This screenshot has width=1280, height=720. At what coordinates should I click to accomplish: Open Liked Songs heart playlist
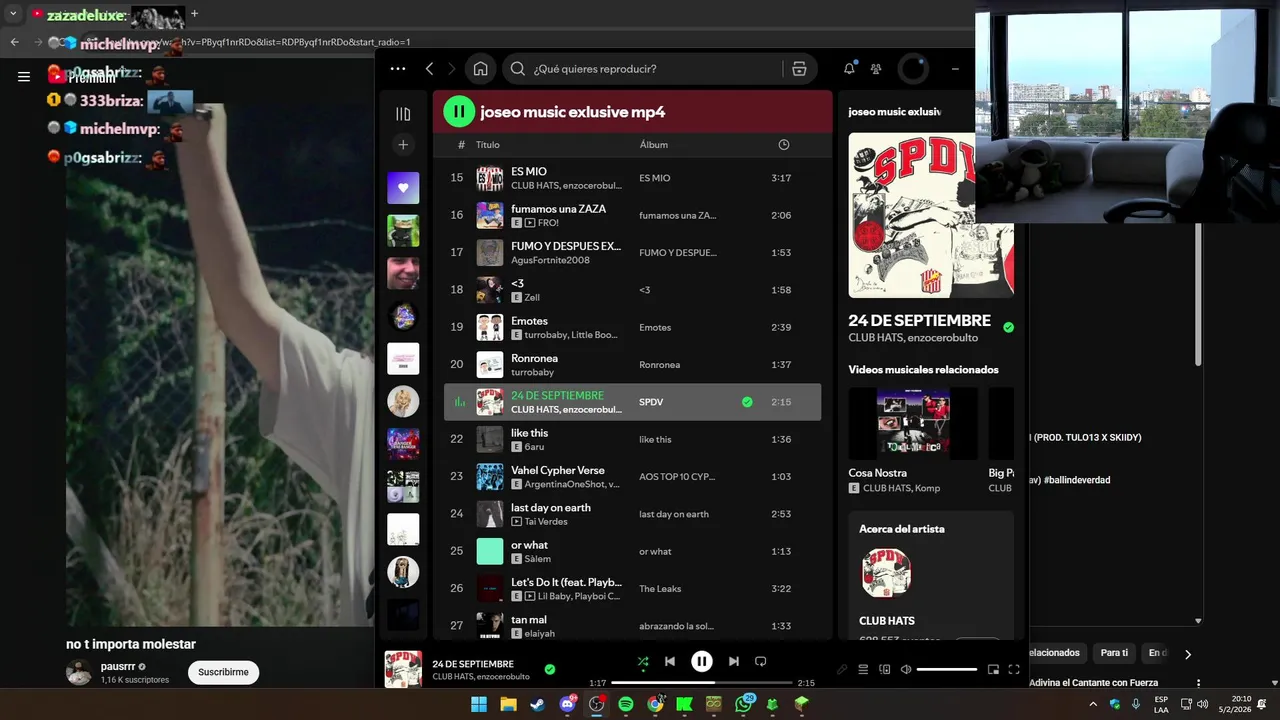click(x=403, y=188)
